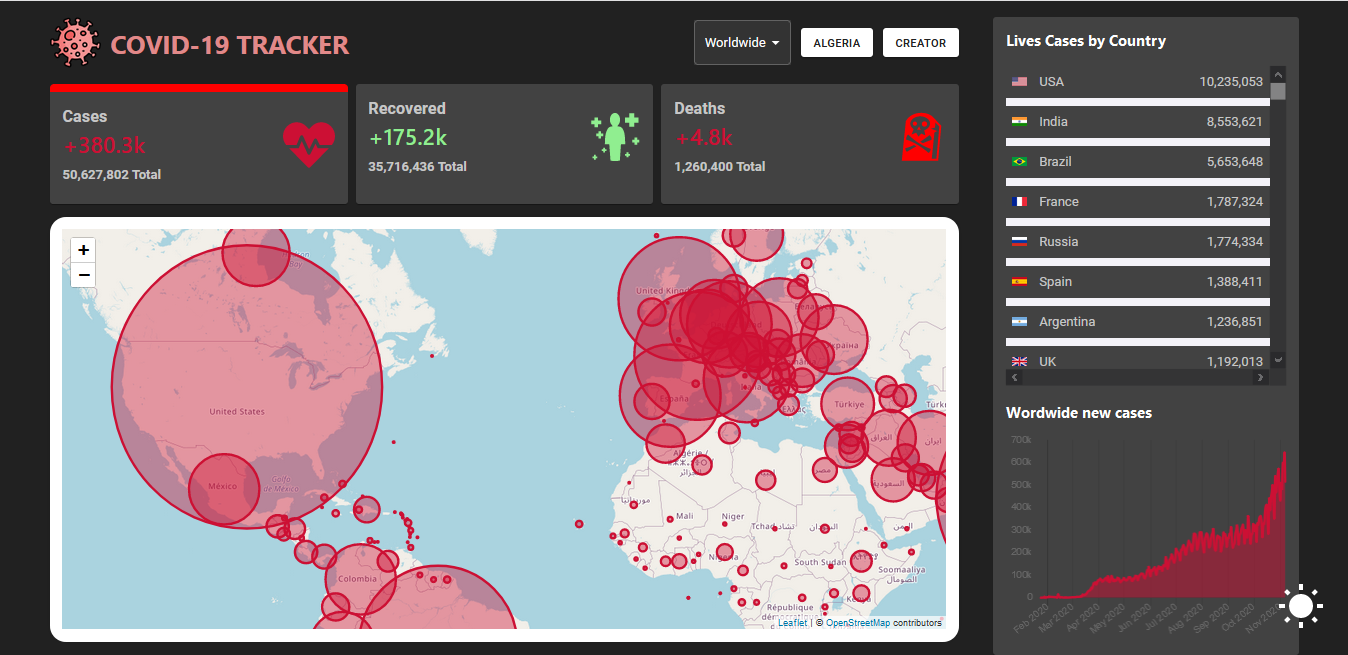
Task: Click India case count 8,553,621
Action: point(1235,122)
